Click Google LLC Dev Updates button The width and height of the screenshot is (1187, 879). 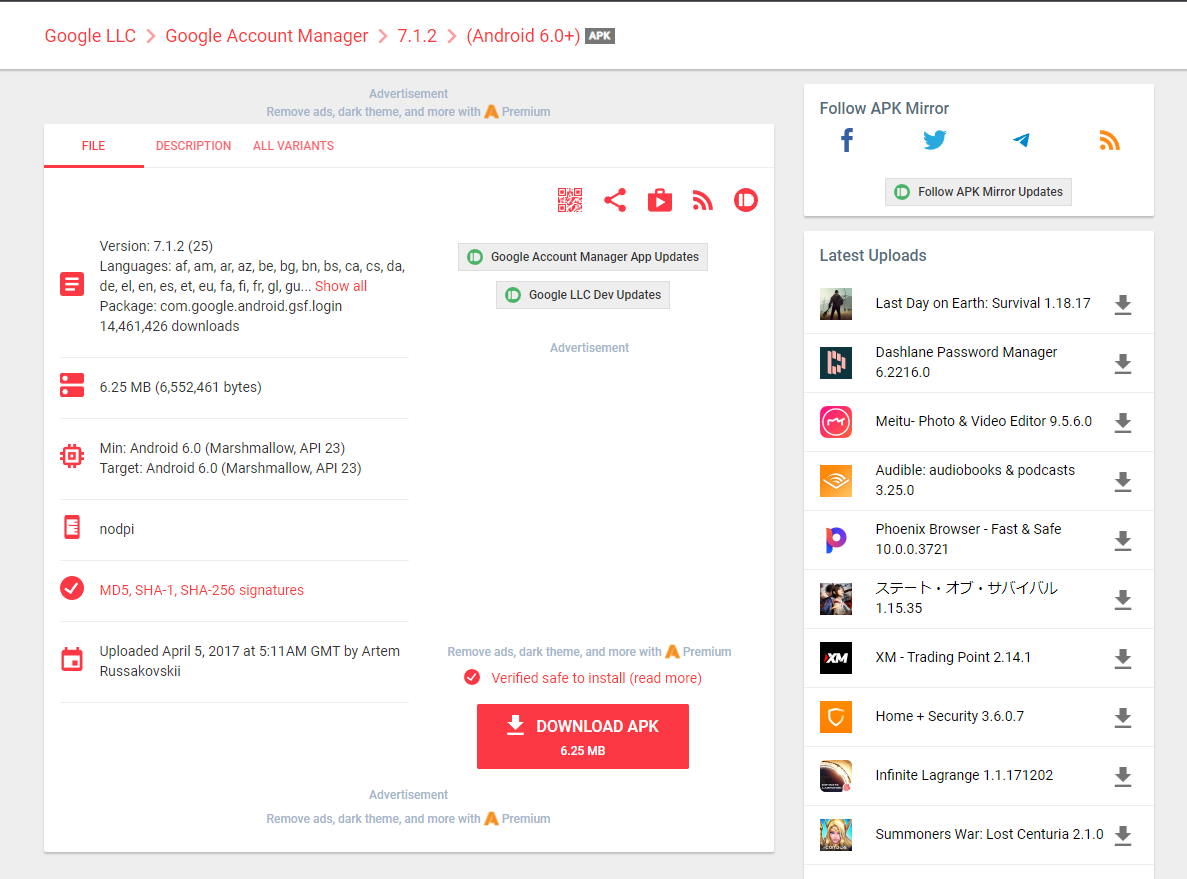coord(583,295)
